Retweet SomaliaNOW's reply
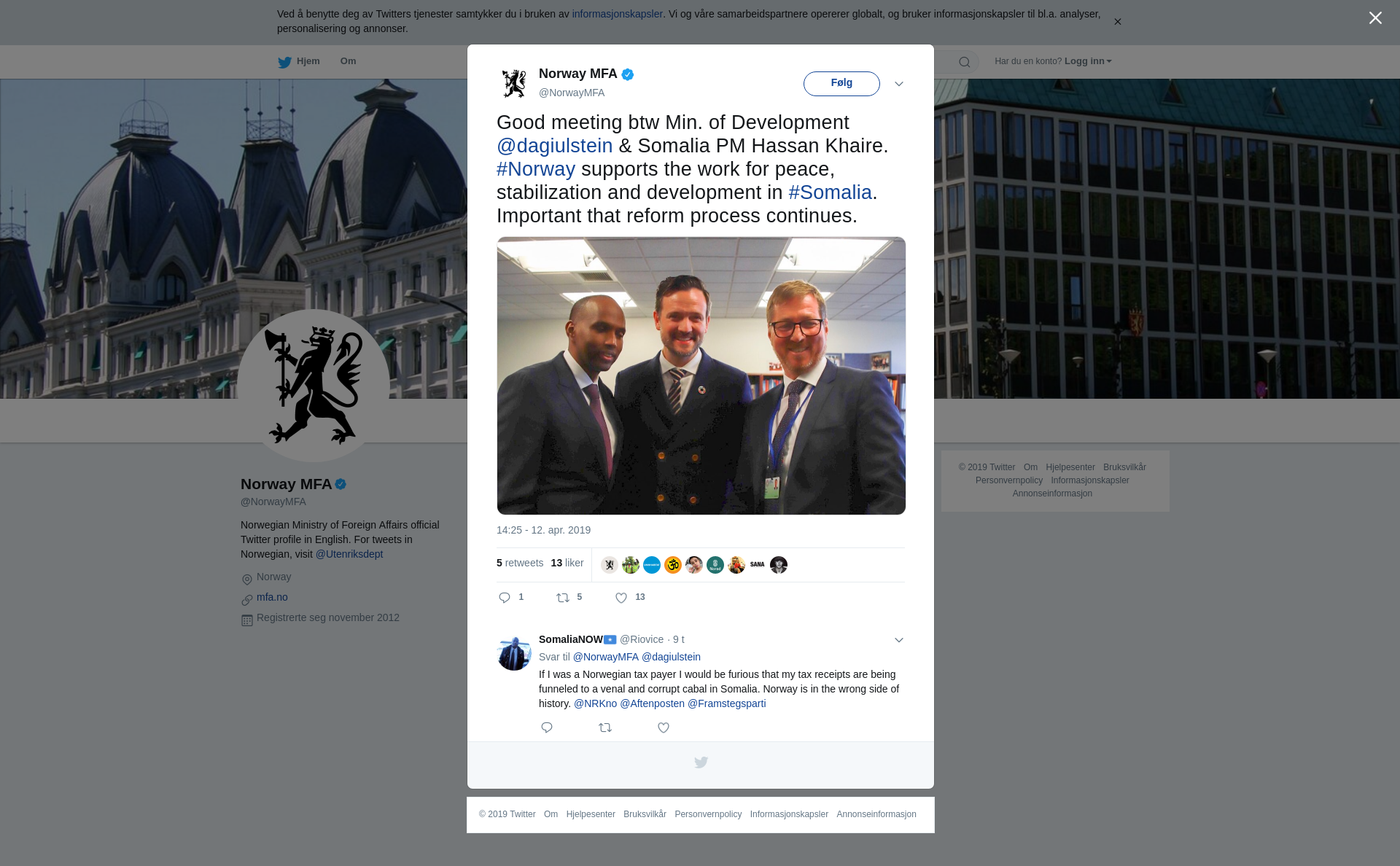 pyautogui.click(x=605, y=727)
